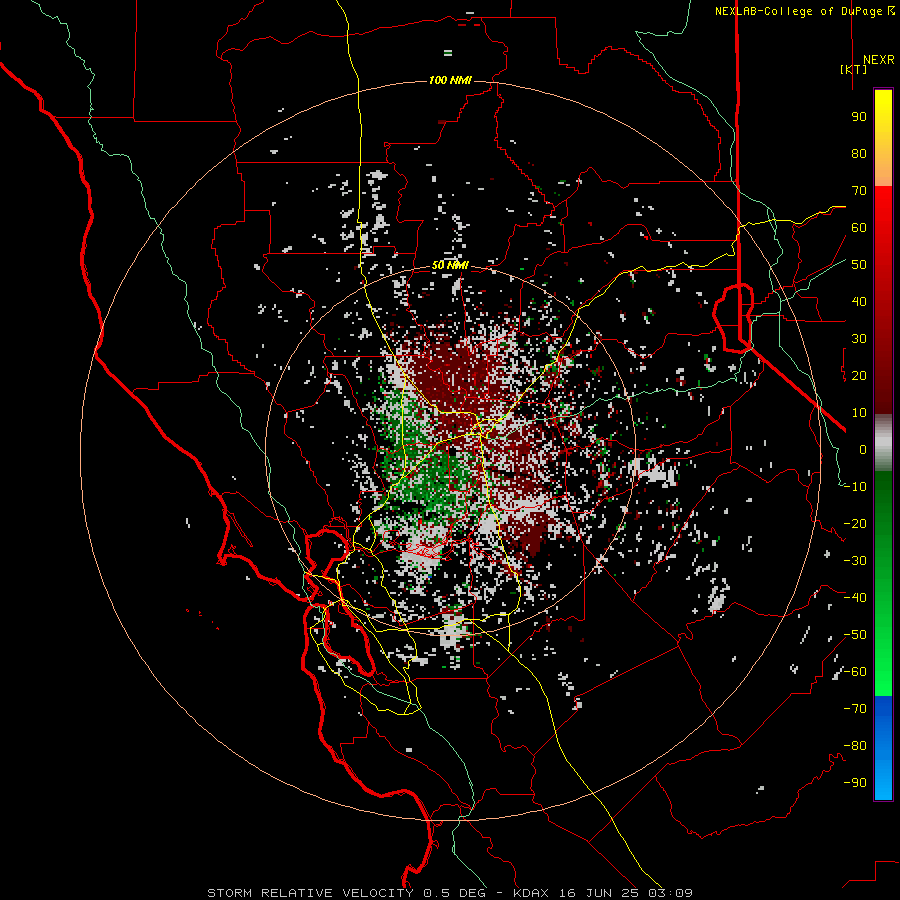This screenshot has width=900, height=900.
Task: Click the -80 value on the velocity scale
Action: point(855,746)
